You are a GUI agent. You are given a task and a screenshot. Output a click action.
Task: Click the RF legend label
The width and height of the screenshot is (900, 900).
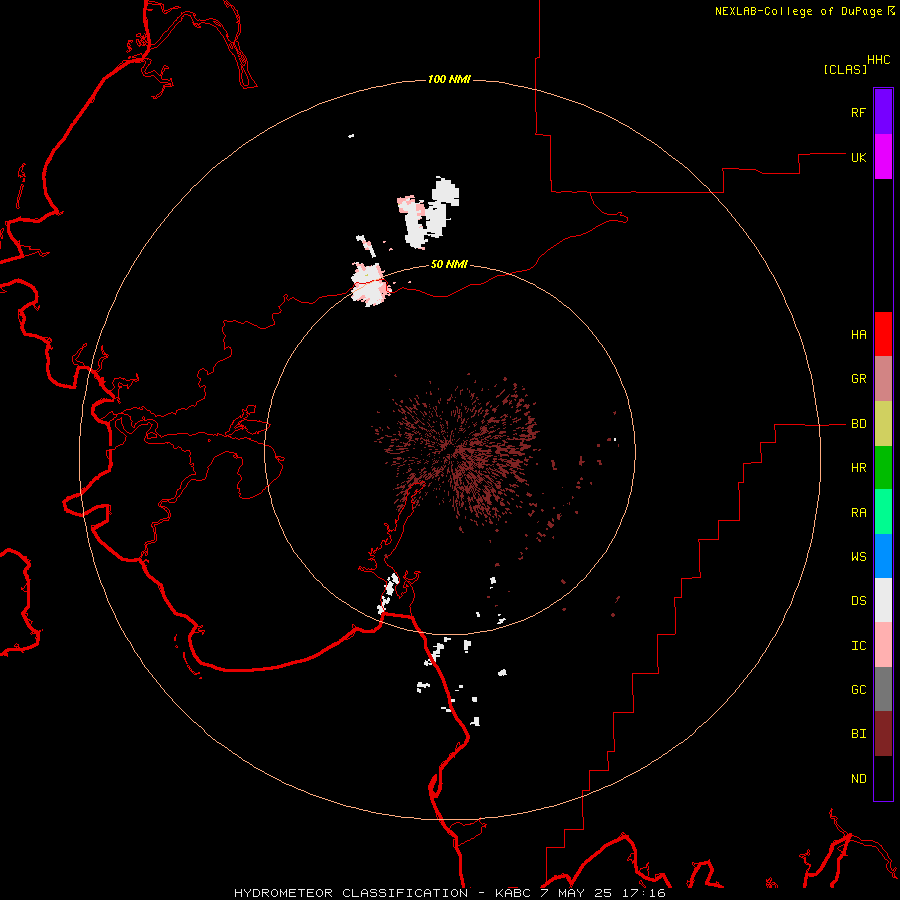[858, 112]
